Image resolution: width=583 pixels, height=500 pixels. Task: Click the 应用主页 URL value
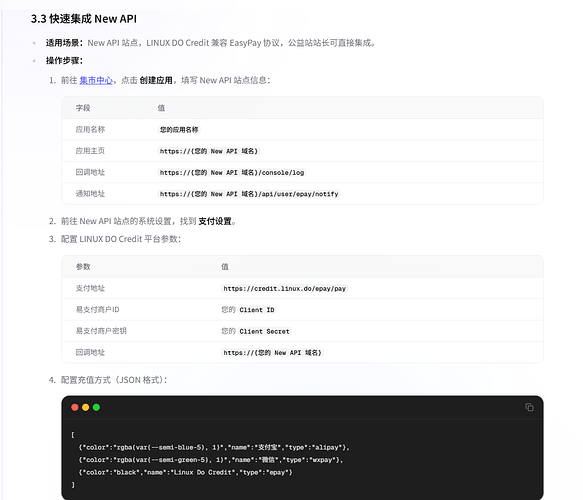pos(209,151)
